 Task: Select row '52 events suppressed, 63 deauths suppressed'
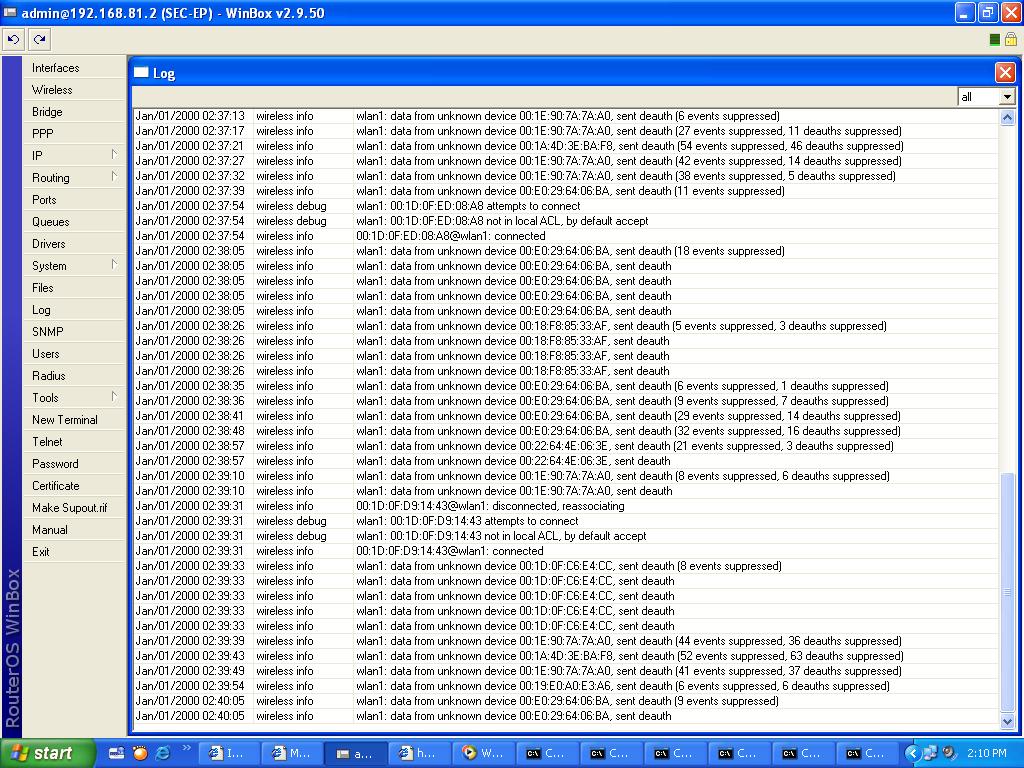point(566,657)
